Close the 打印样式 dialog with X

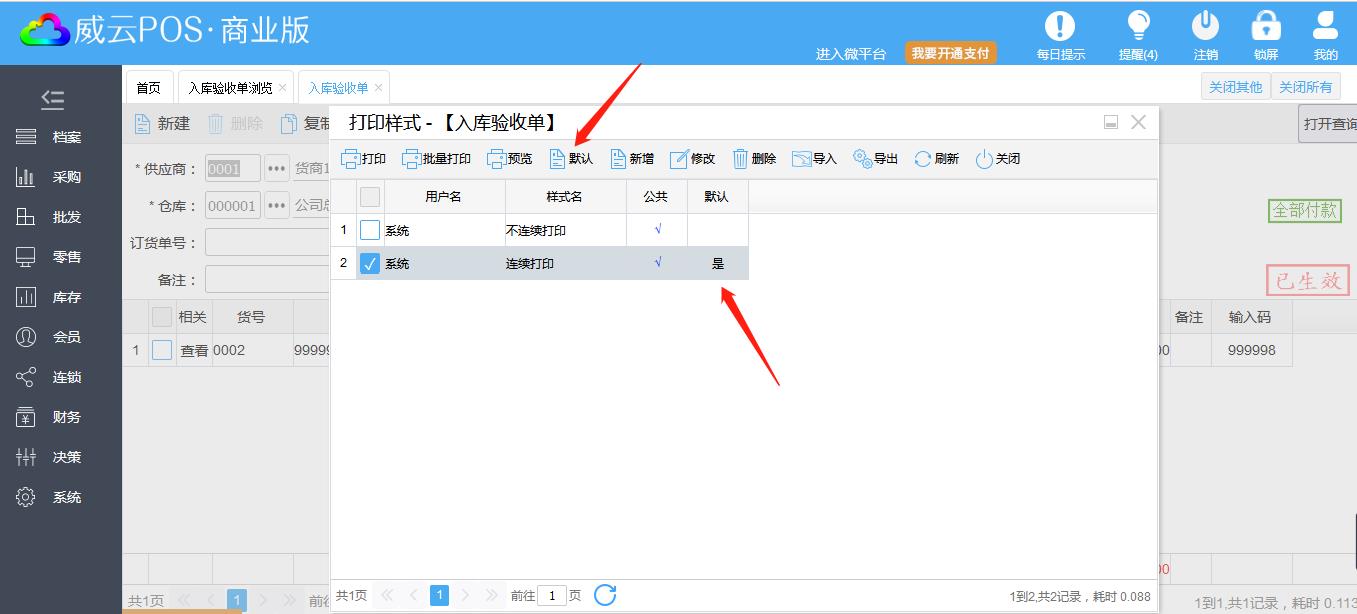(1138, 122)
